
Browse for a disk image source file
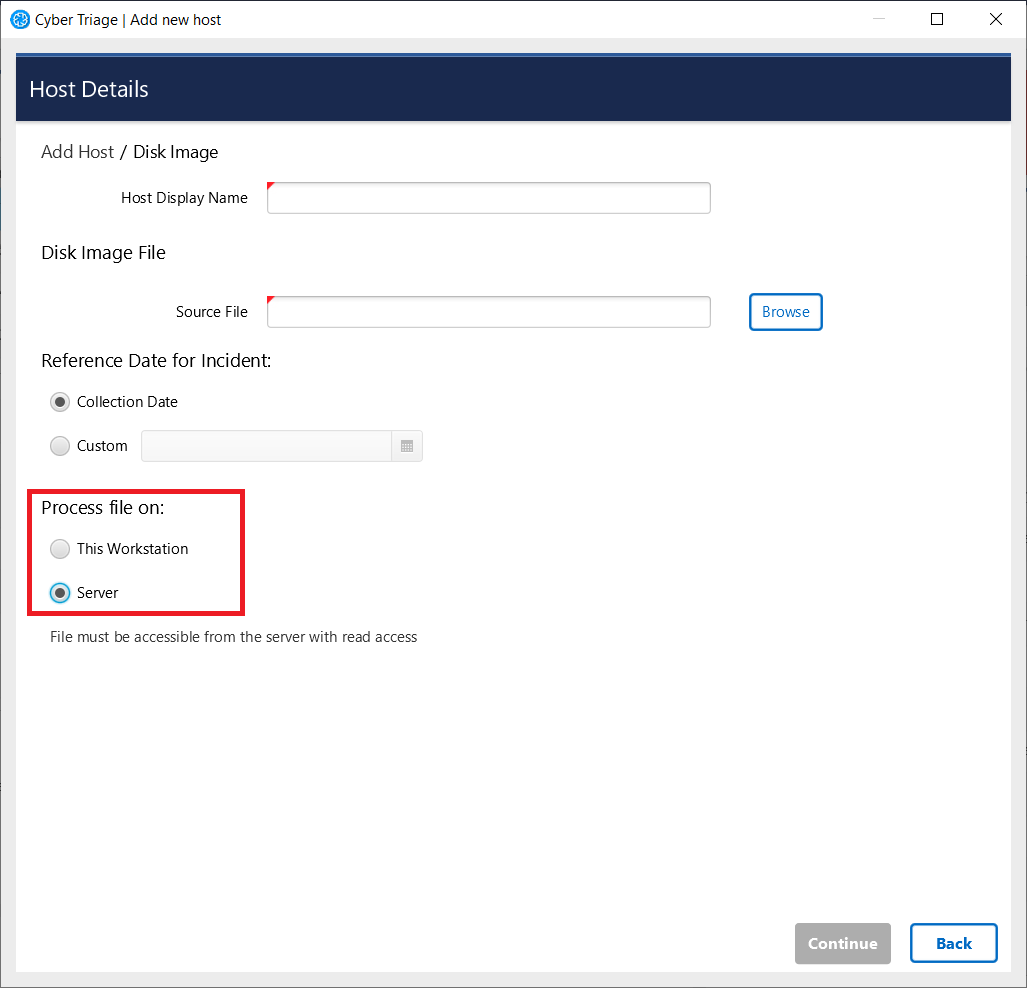785,312
